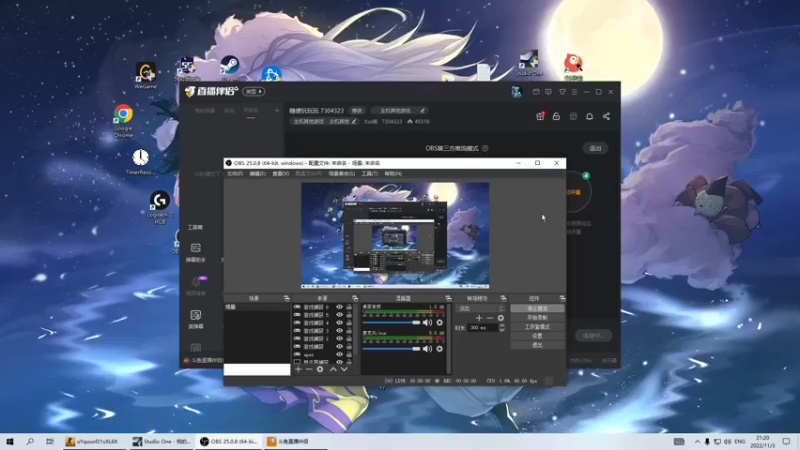Click 退出 button beside OBS第三方推流模式 in 直播伴侣
The height and width of the screenshot is (450, 800).
(x=595, y=148)
